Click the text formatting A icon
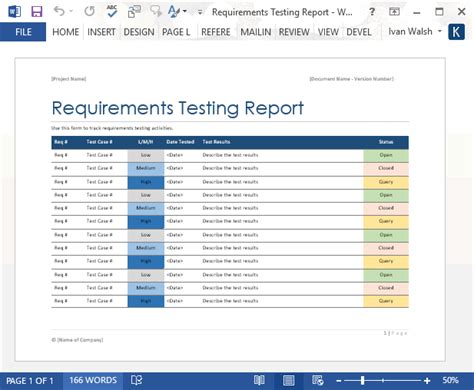The height and width of the screenshot is (390, 474). [x=174, y=11]
